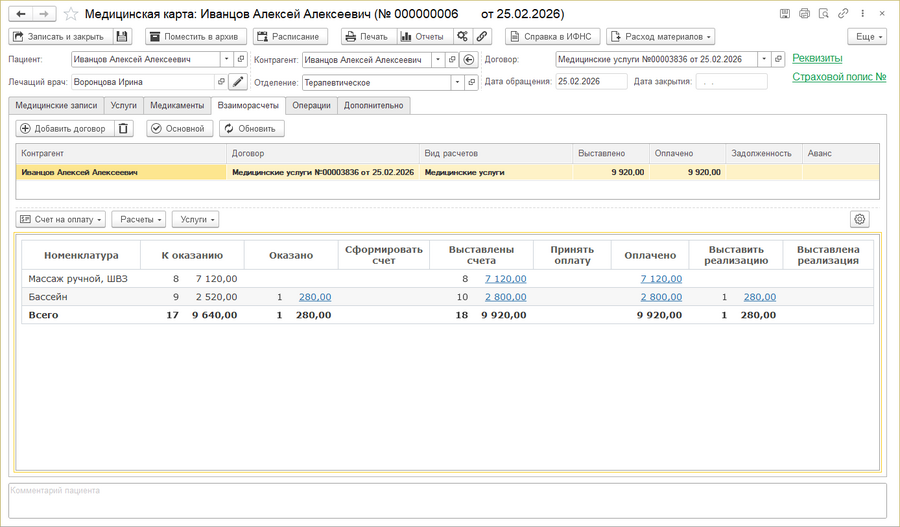
Task: Open the Отделение field dropdown list
Action: tap(457, 83)
